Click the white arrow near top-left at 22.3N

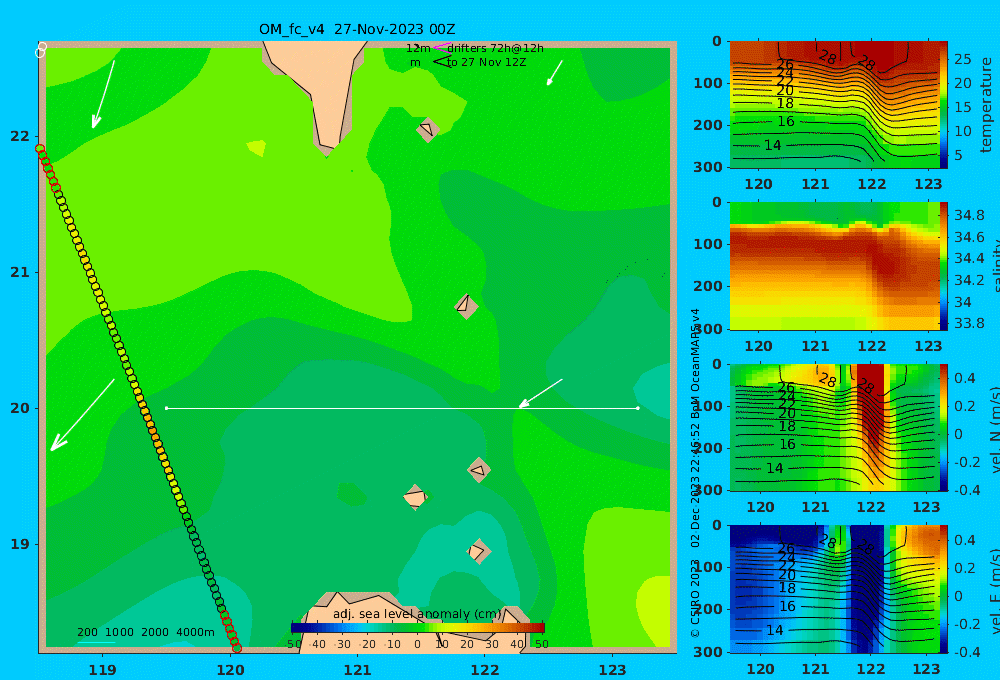tap(103, 94)
